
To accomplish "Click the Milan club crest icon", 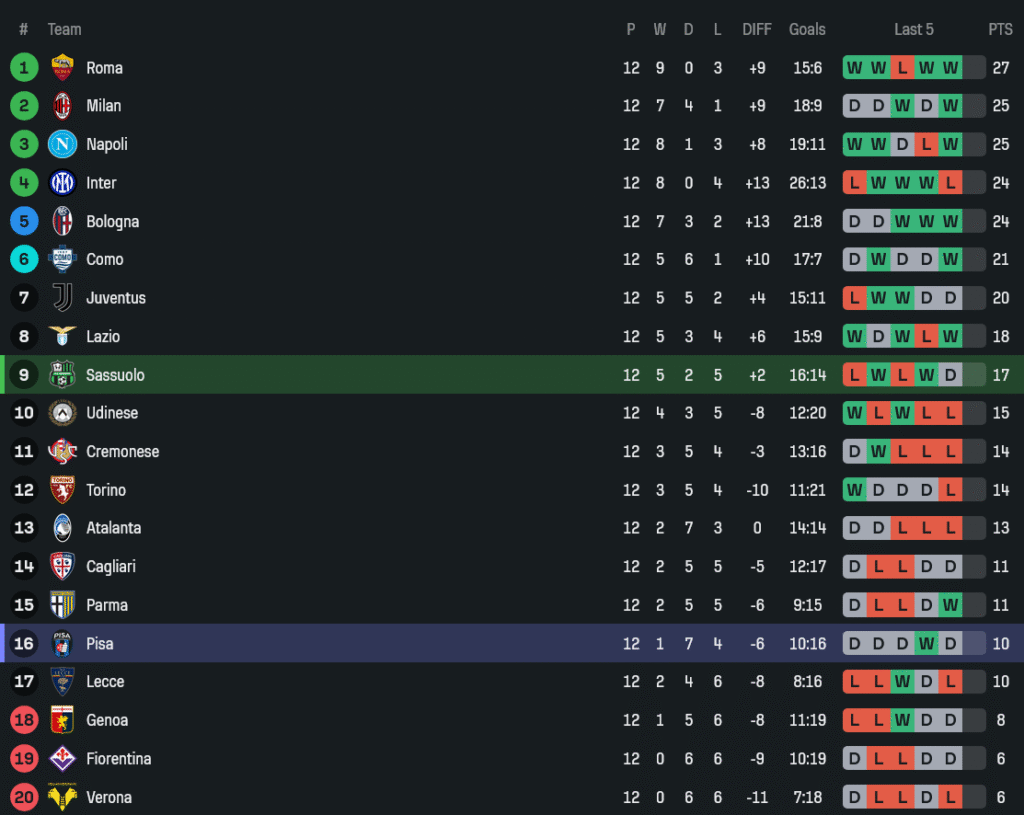I will point(62,106).
